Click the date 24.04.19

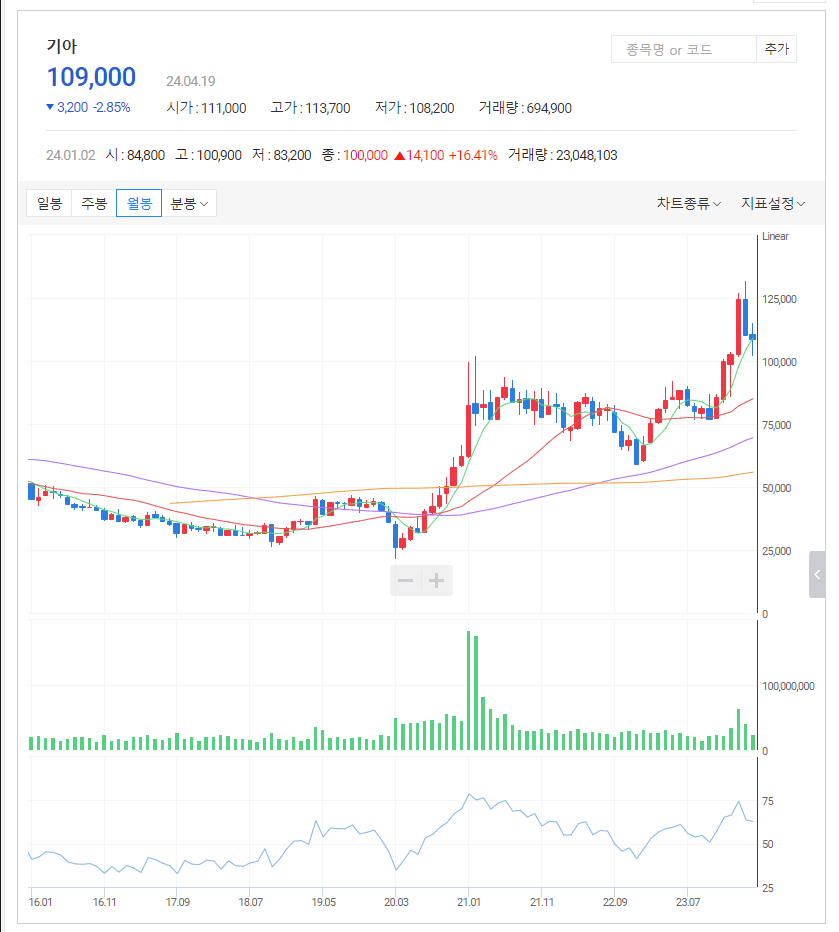click(190, 81)
